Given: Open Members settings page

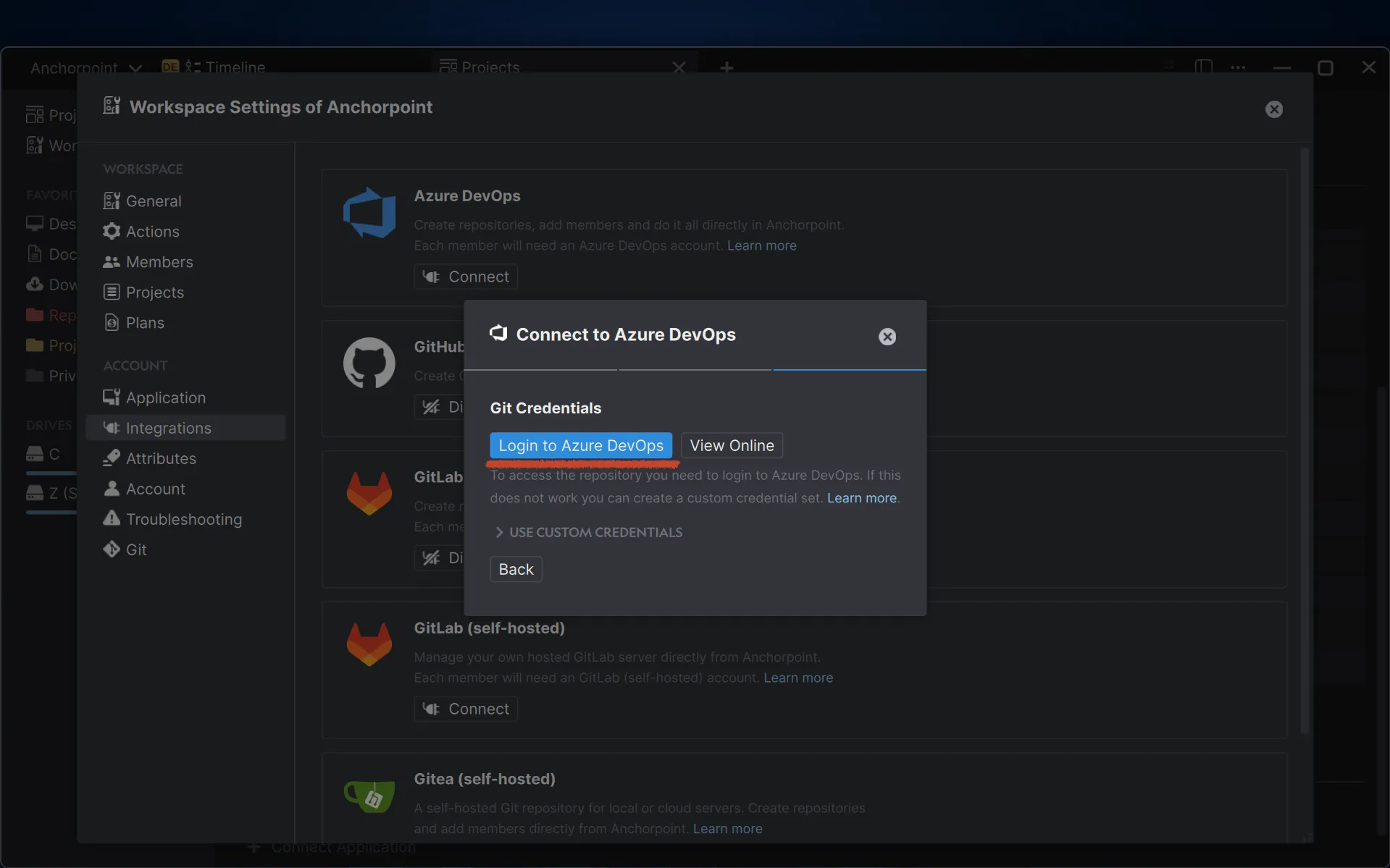Looking at the screenshot, I should pyautogui.click(x=186, y=262).
